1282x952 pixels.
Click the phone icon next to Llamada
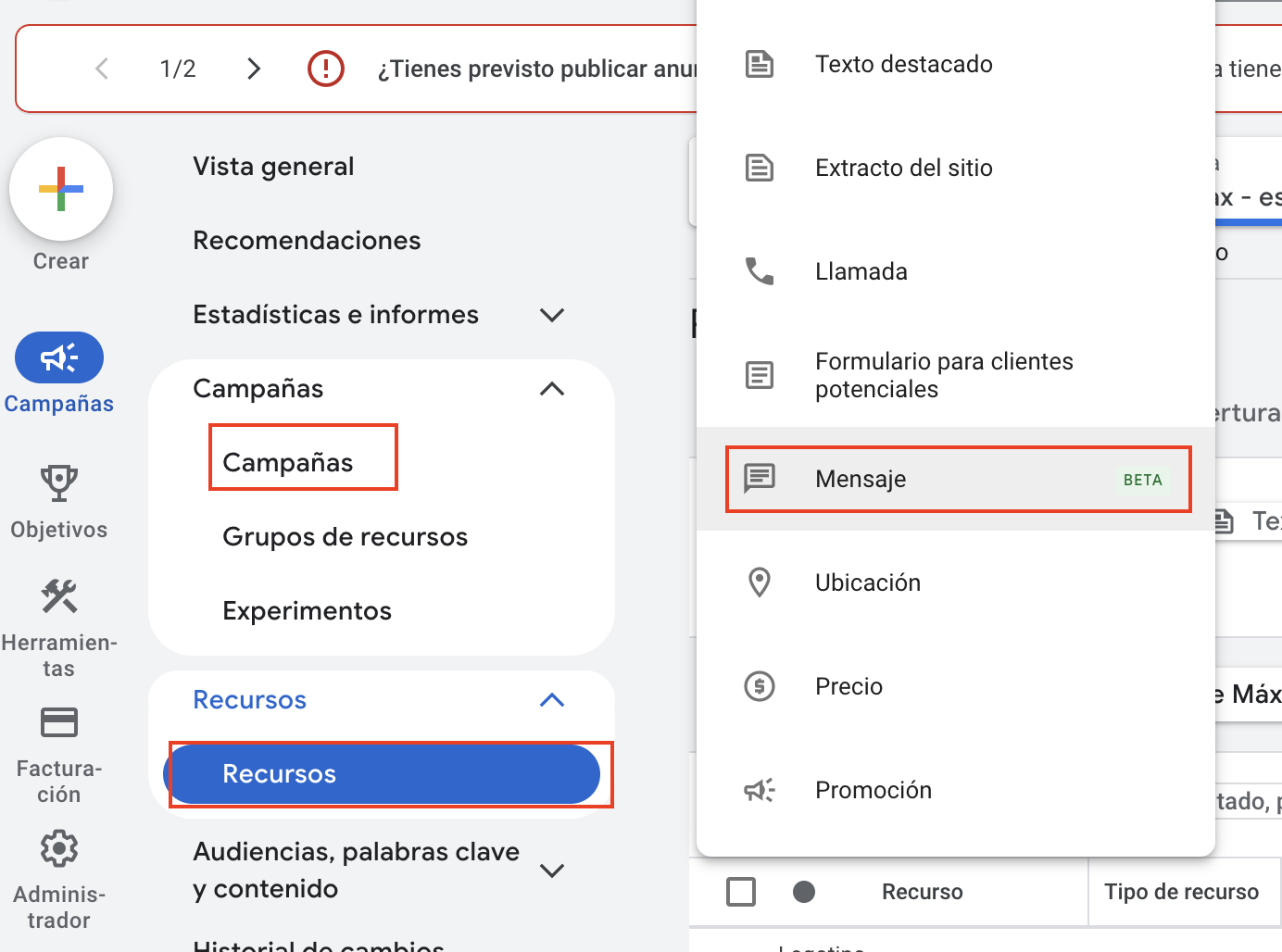(x=760, y=270)
